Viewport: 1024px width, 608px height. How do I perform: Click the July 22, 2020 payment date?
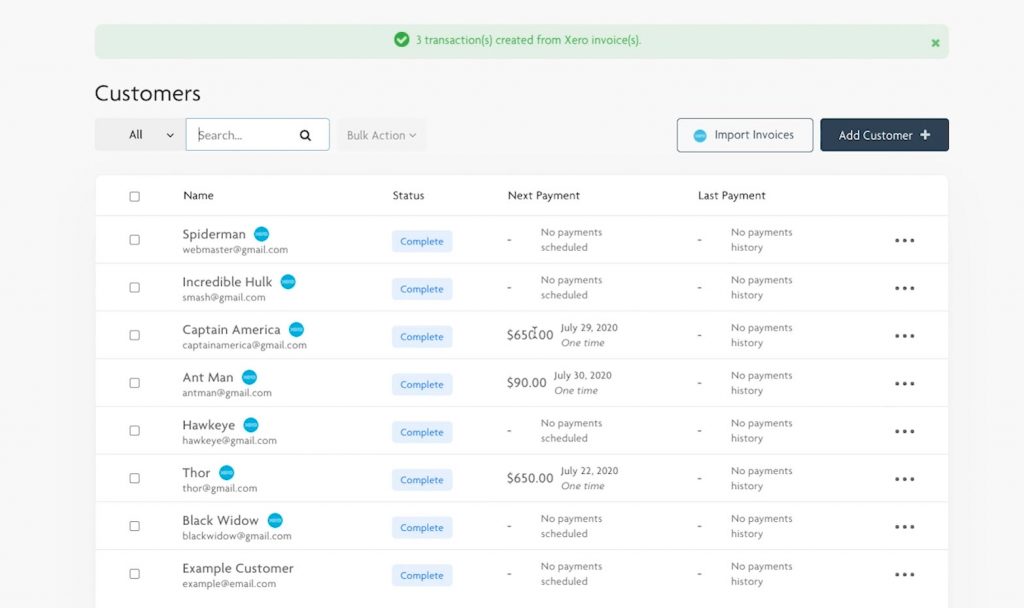point(589,471)
